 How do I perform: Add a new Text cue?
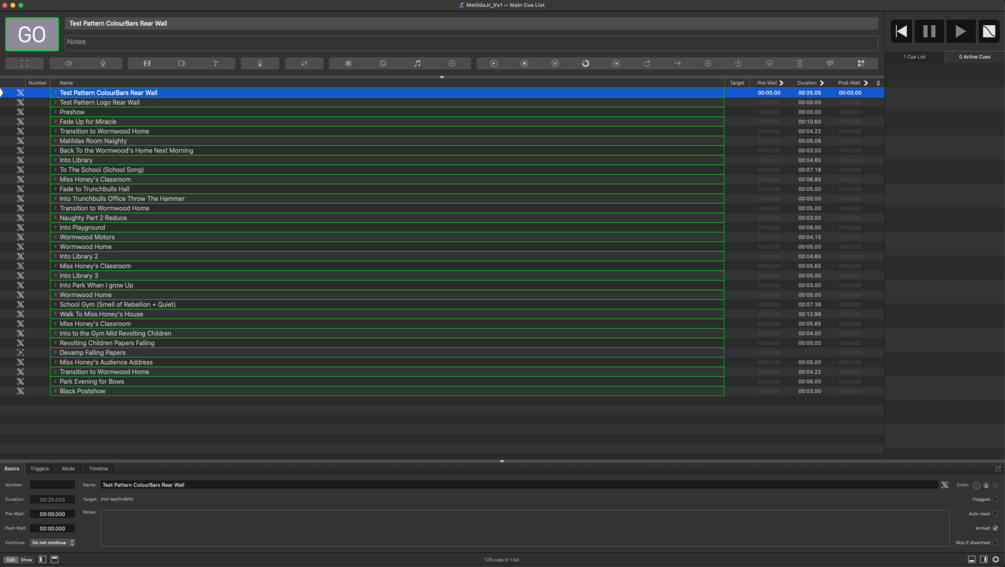(x=215, y=63)
